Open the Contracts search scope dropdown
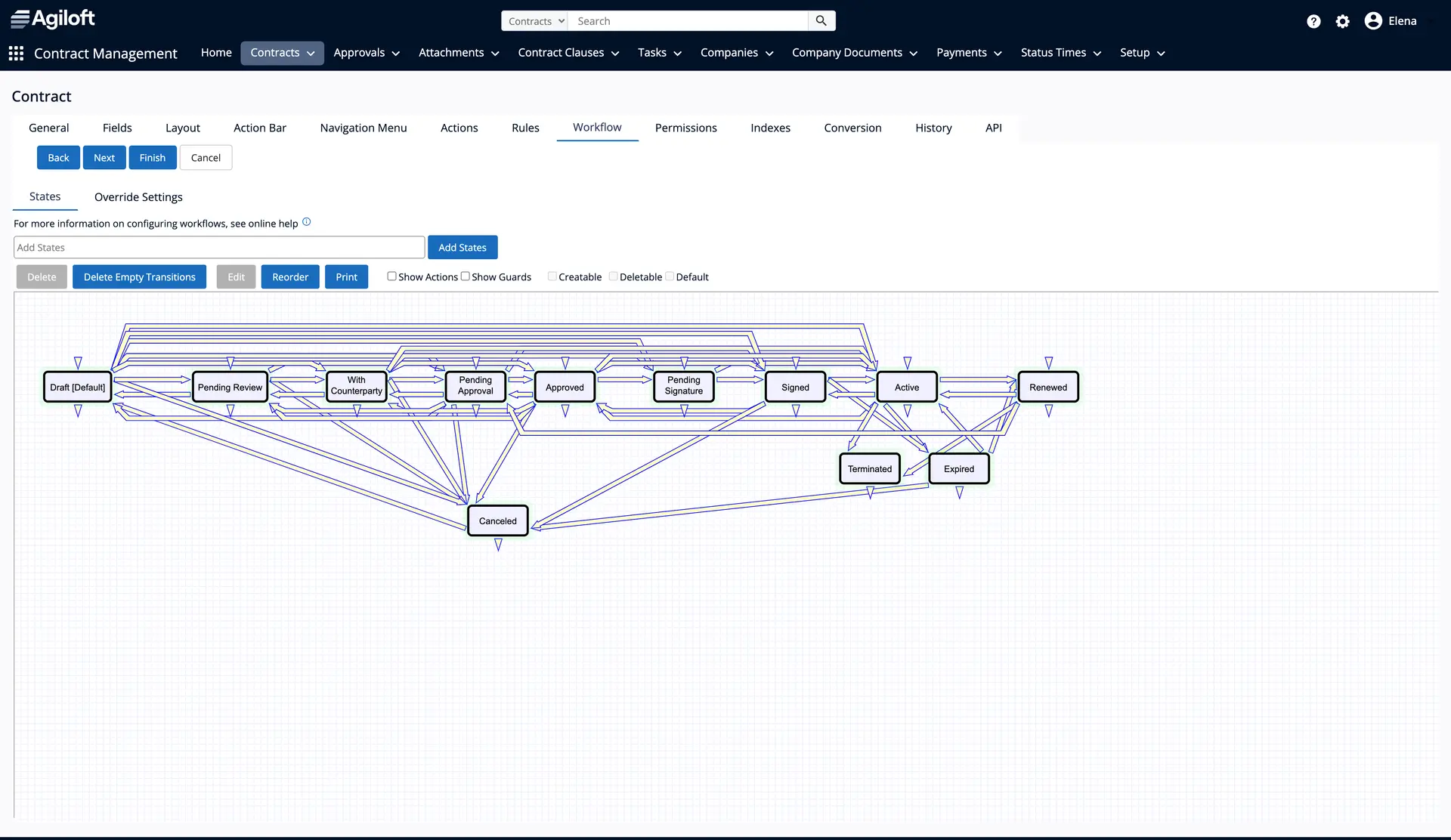Viewport: 1451px width, 840px height. coord(535,21)
